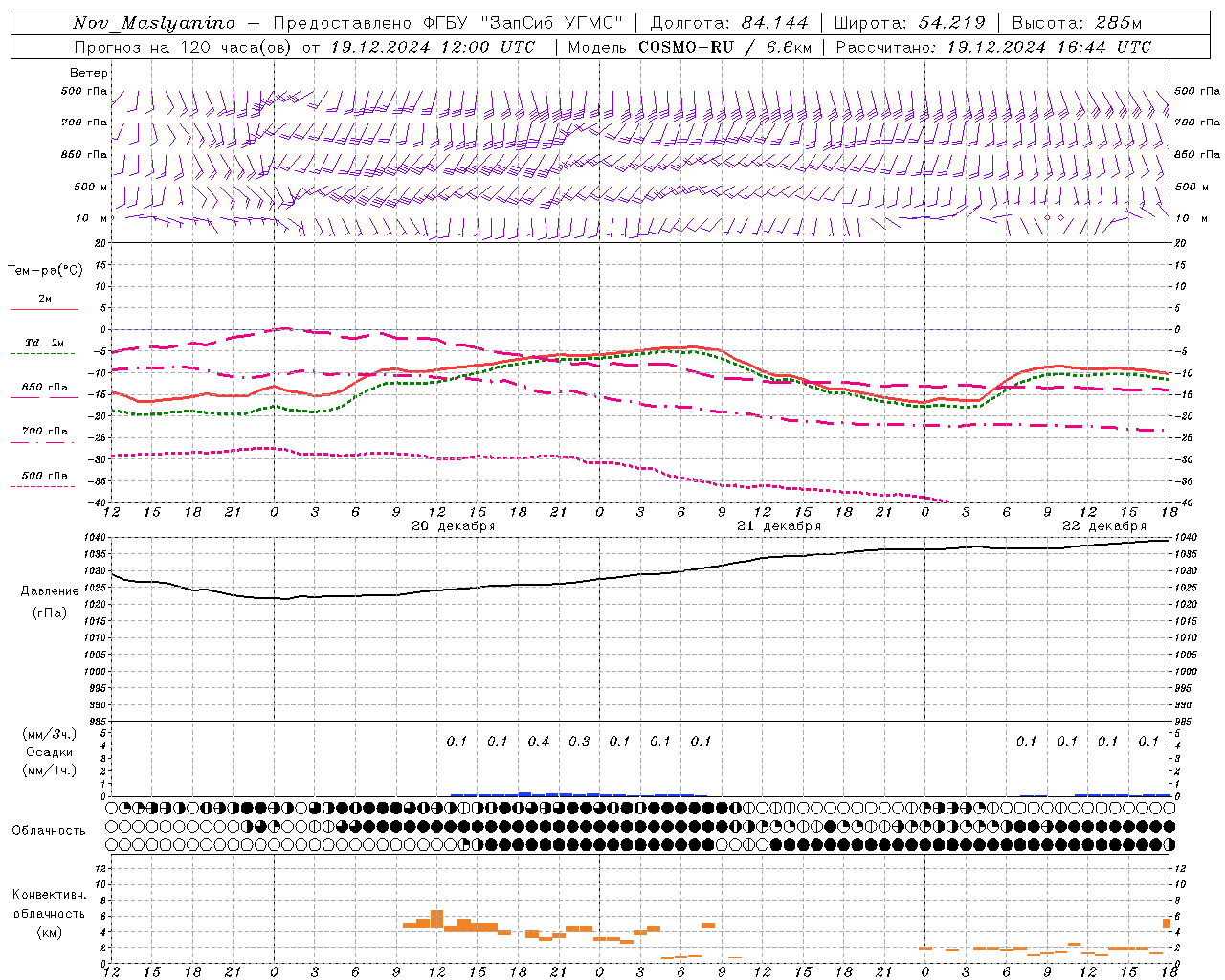Click the 20 декабря date label
This screenshot has height=980, width=1225.
[x=454, y=526]
